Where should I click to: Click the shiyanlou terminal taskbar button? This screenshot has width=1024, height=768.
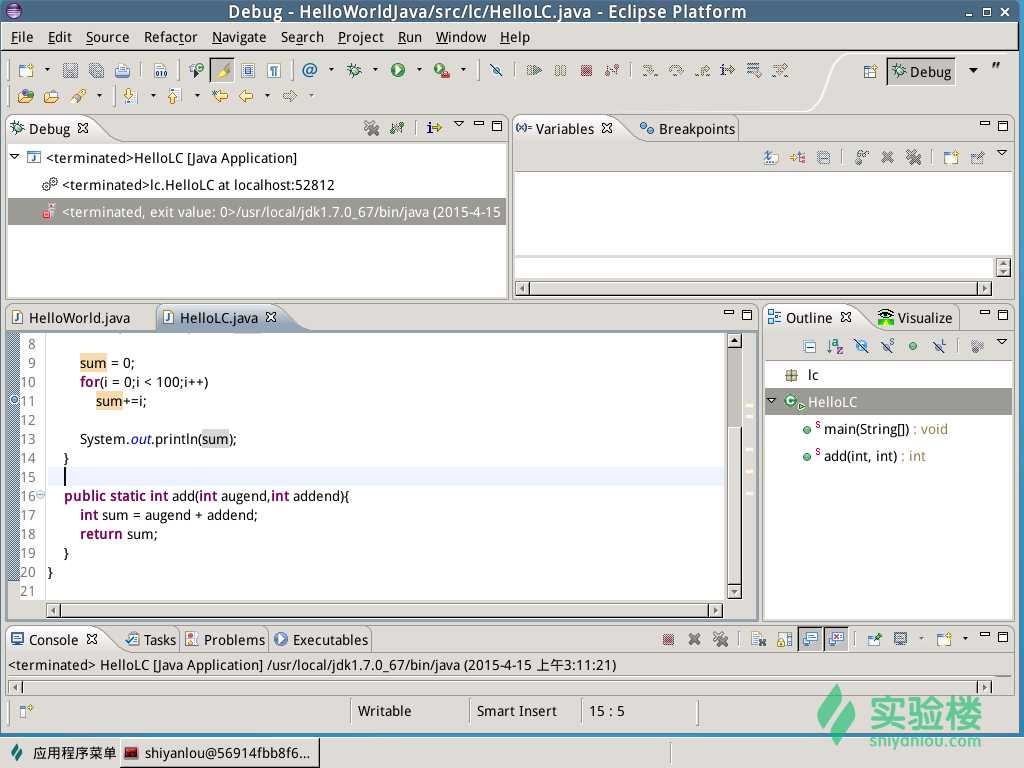(219, 753)
